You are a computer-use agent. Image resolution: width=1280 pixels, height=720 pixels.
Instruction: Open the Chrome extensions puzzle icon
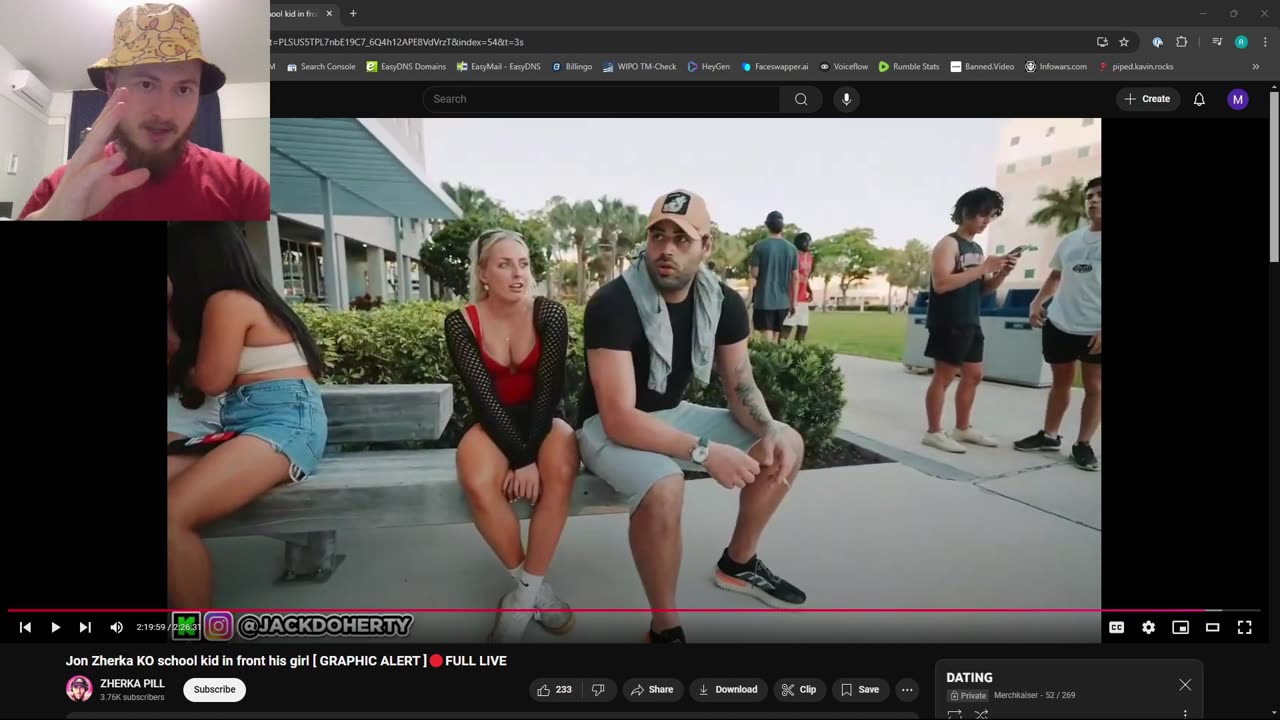tap(1181, 42)
